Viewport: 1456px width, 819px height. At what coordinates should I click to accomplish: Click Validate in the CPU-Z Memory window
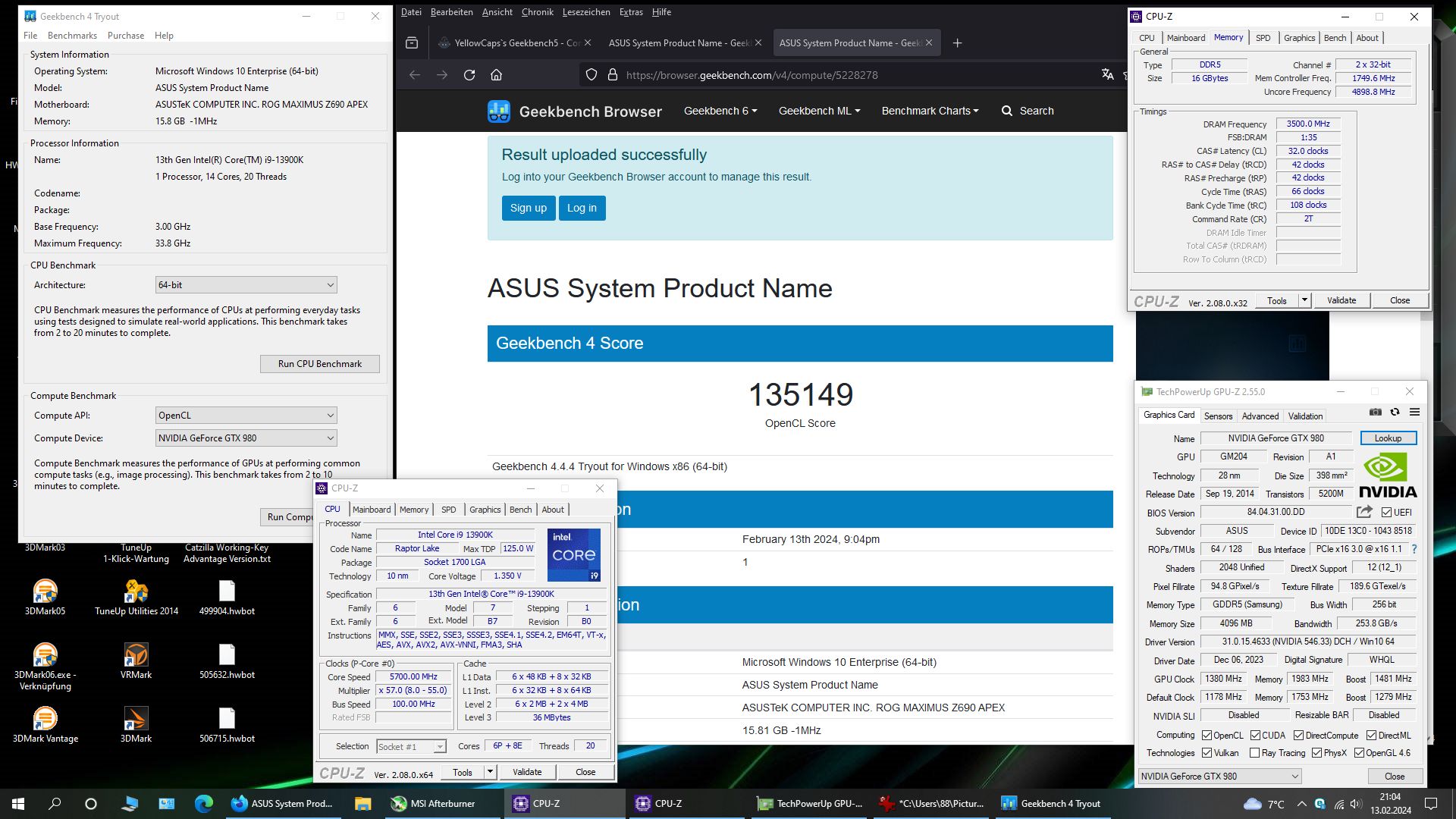(1341, 300)
